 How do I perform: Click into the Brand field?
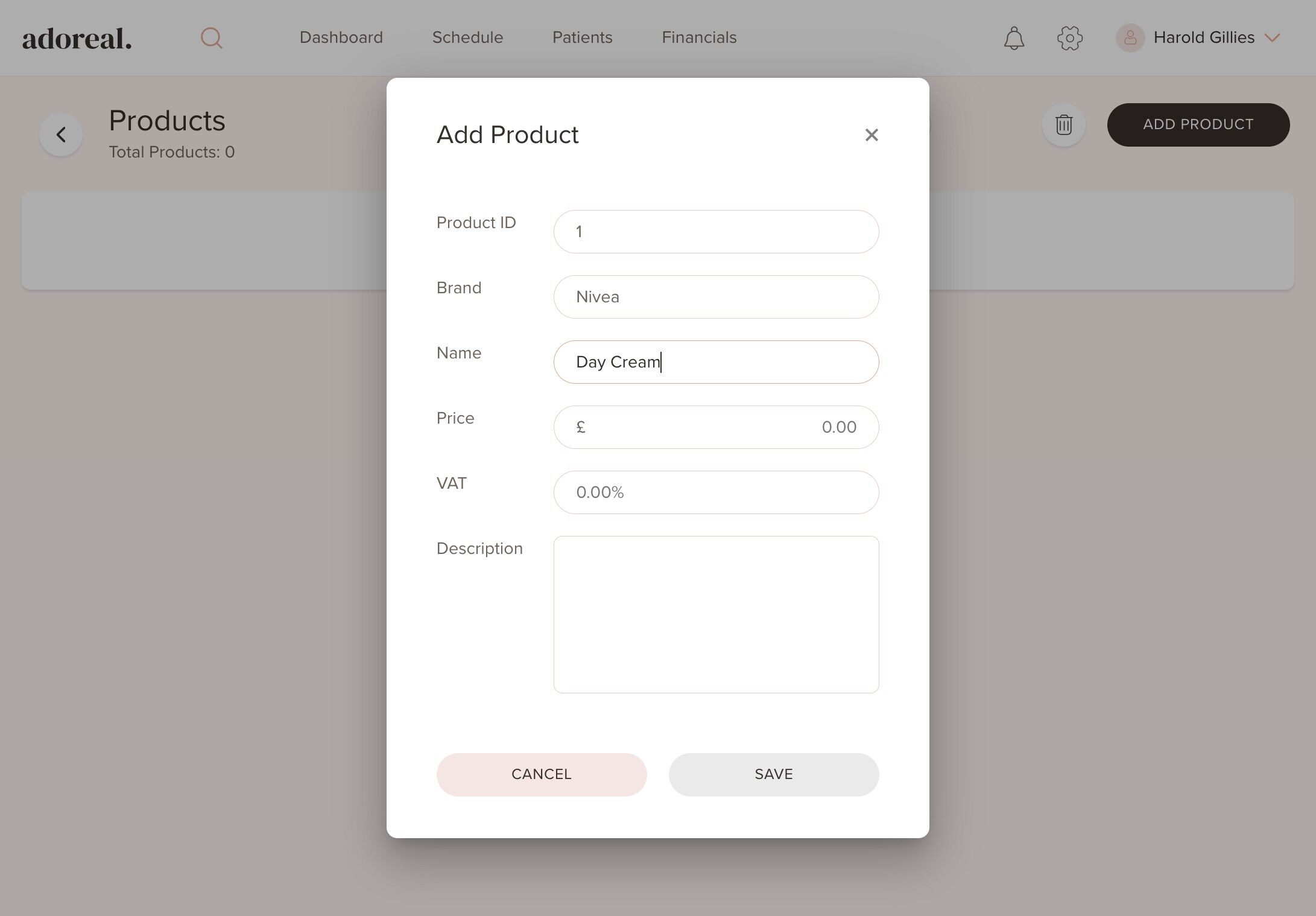(716, 297)
